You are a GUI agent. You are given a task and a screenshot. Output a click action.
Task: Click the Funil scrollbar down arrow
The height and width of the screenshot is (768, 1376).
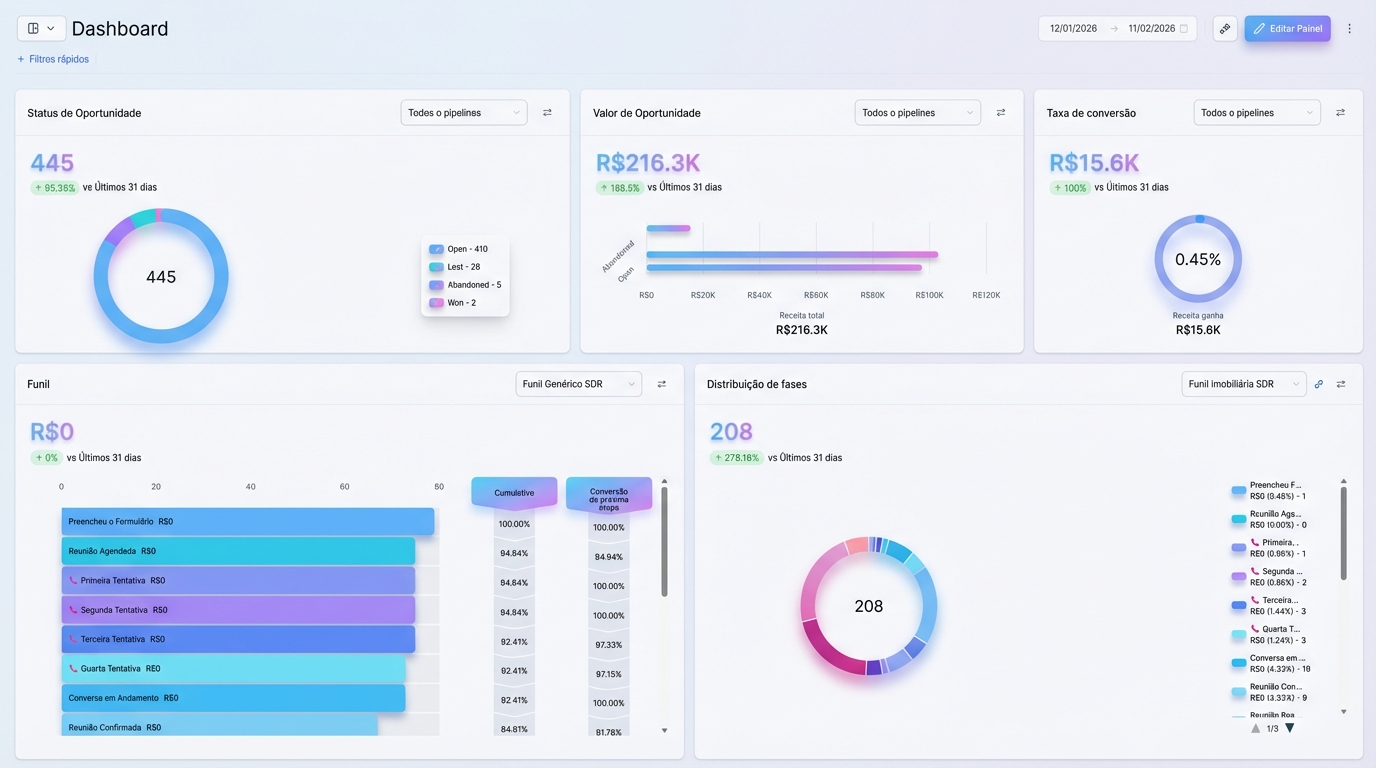click(x=664, y=731)
